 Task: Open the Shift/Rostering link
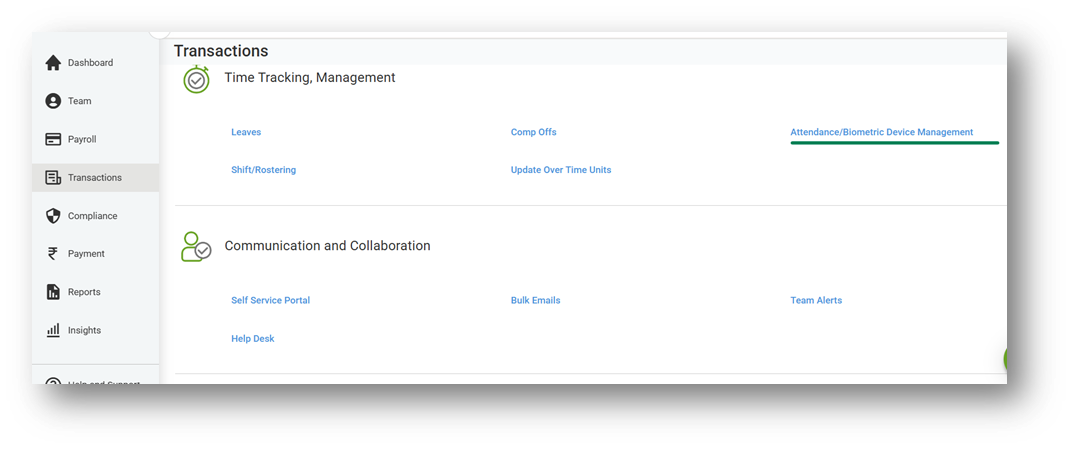click(x=263, y=169)
